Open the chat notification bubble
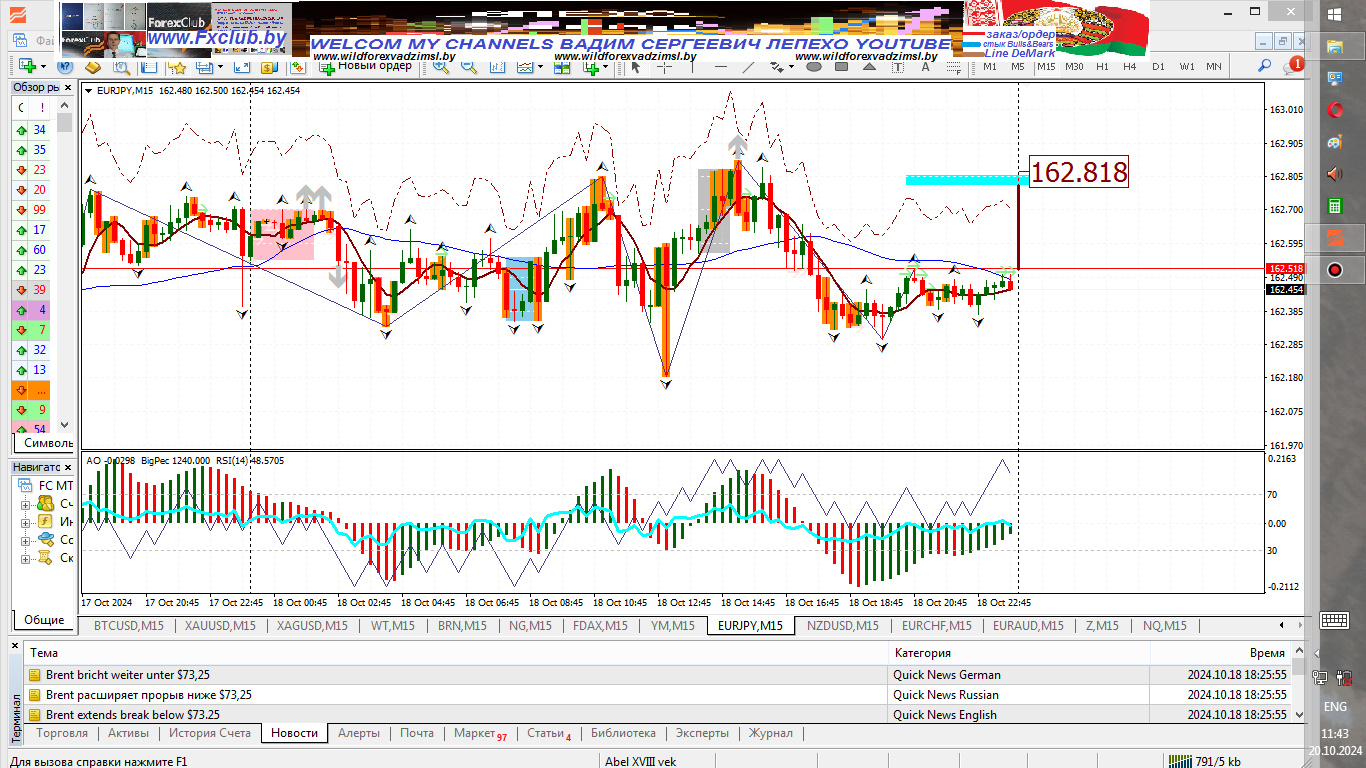This screenshot has height=768, width=1366. click(x=1294, y=66)
